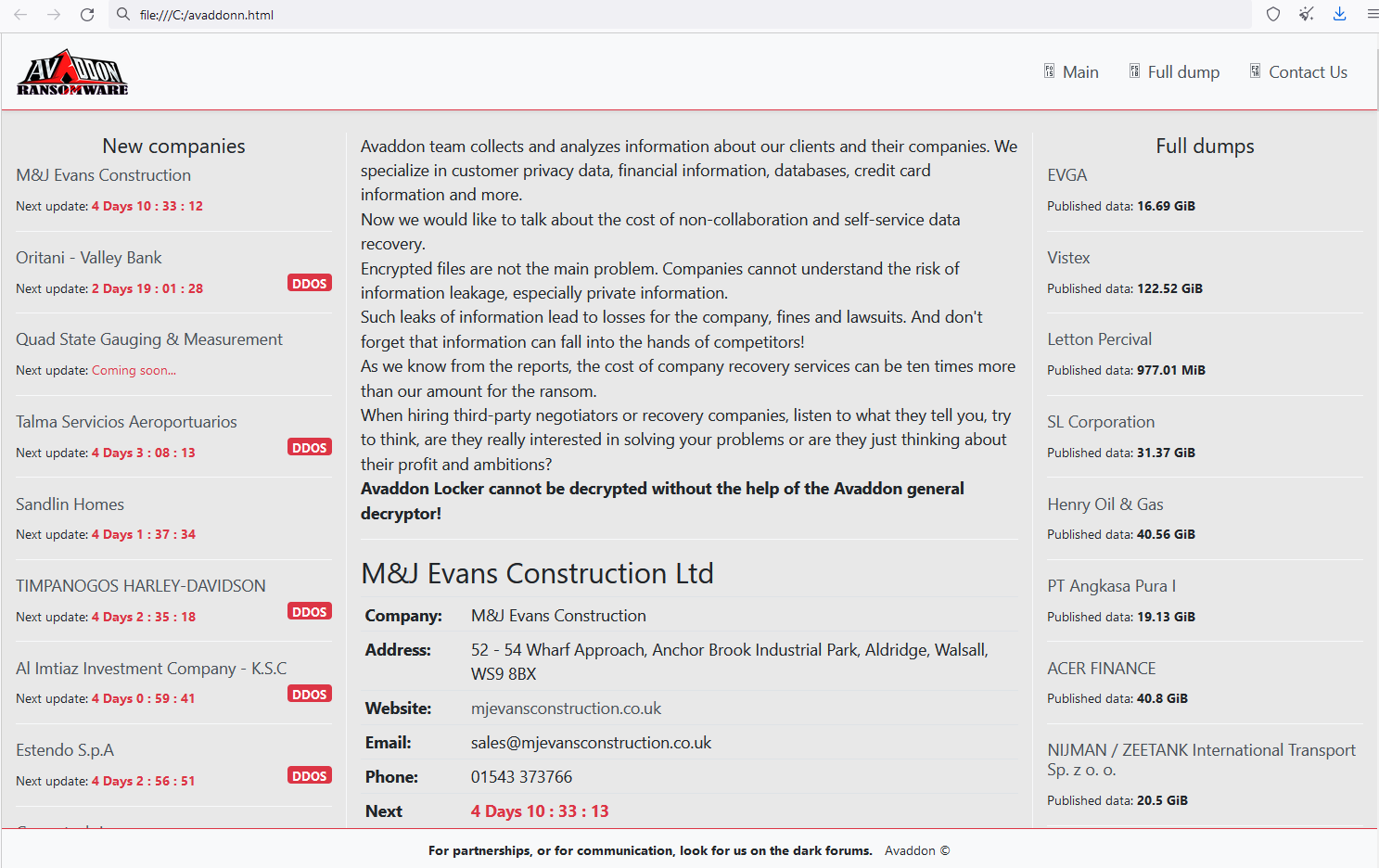1379x868 pixels.
Task: Open the Talma Servicios Aeroportuarios entry
Action: pos(126,422)
